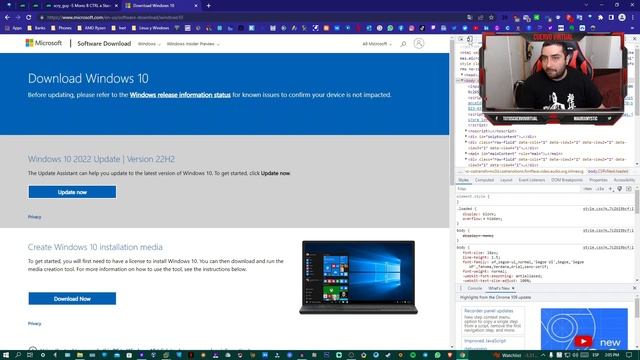Expand the main mainContent DOM node
Screen dimensions: 640x360
point(466,153)
